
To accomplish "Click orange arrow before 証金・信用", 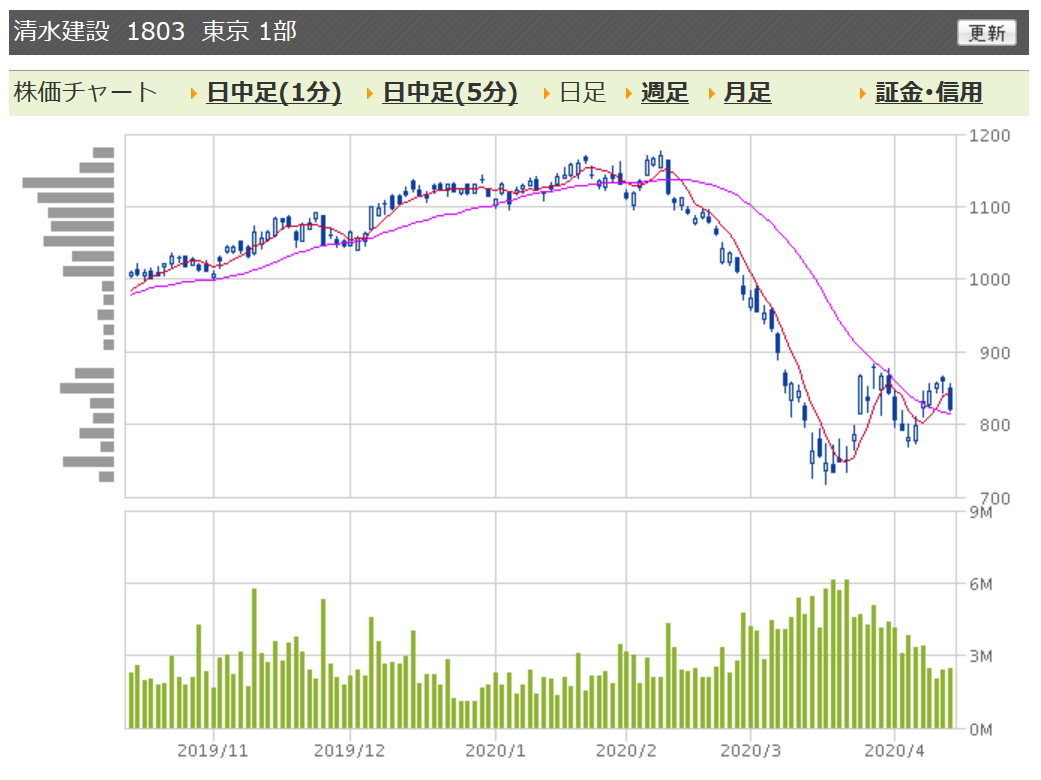I will [x=862, y=94].
